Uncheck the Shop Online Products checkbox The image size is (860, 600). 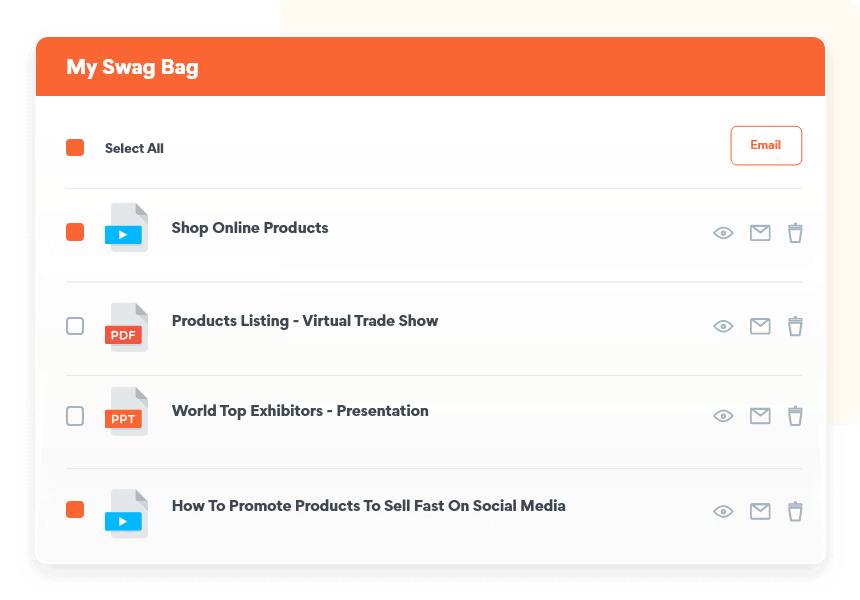[x=74, y=231]
